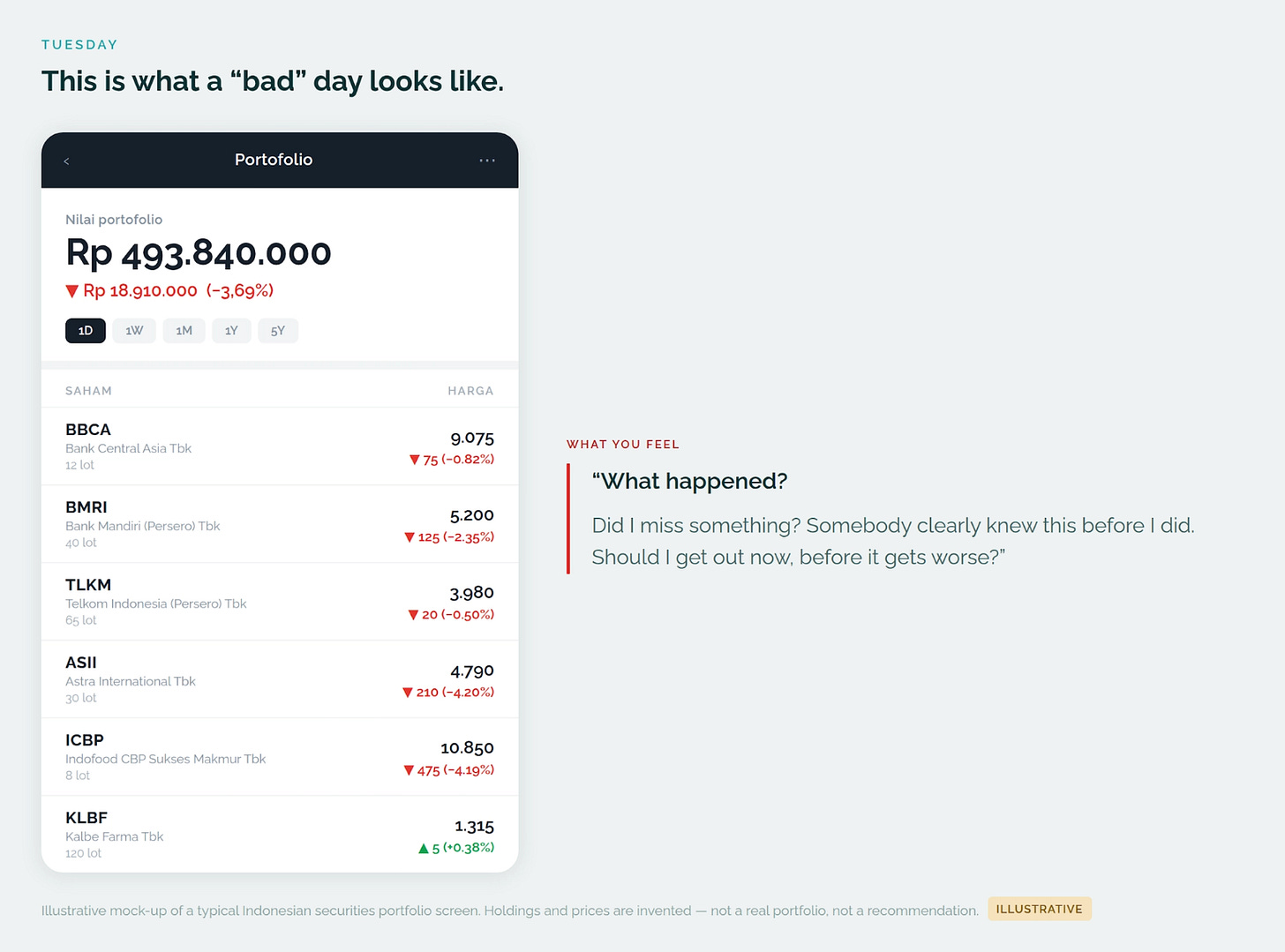Image resolution: width=1285 pixels, height=952 pixels.
Task: Open the TLKM Telkom Indonesia row
Action: pyautogui.click(x=280, y=602)
